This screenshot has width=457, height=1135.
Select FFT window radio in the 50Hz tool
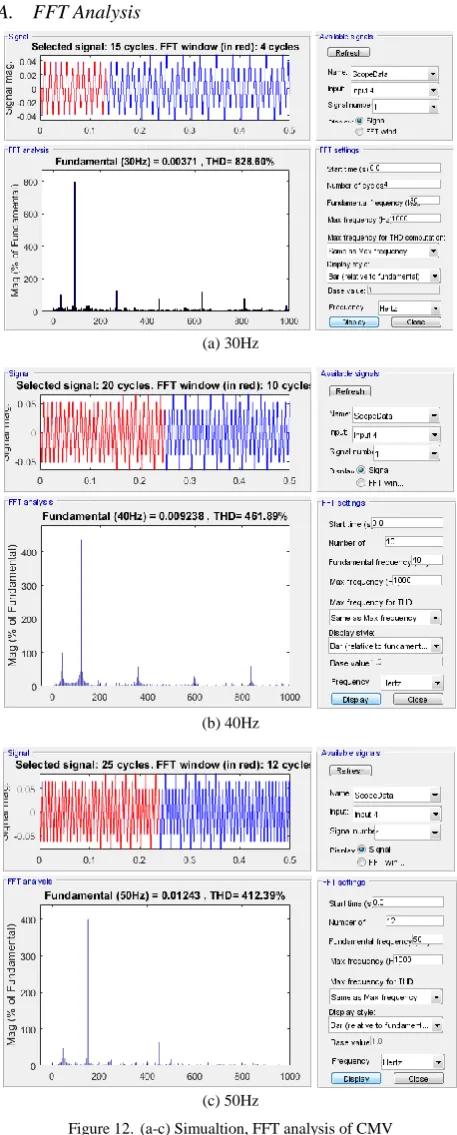(x=359, y=861)
